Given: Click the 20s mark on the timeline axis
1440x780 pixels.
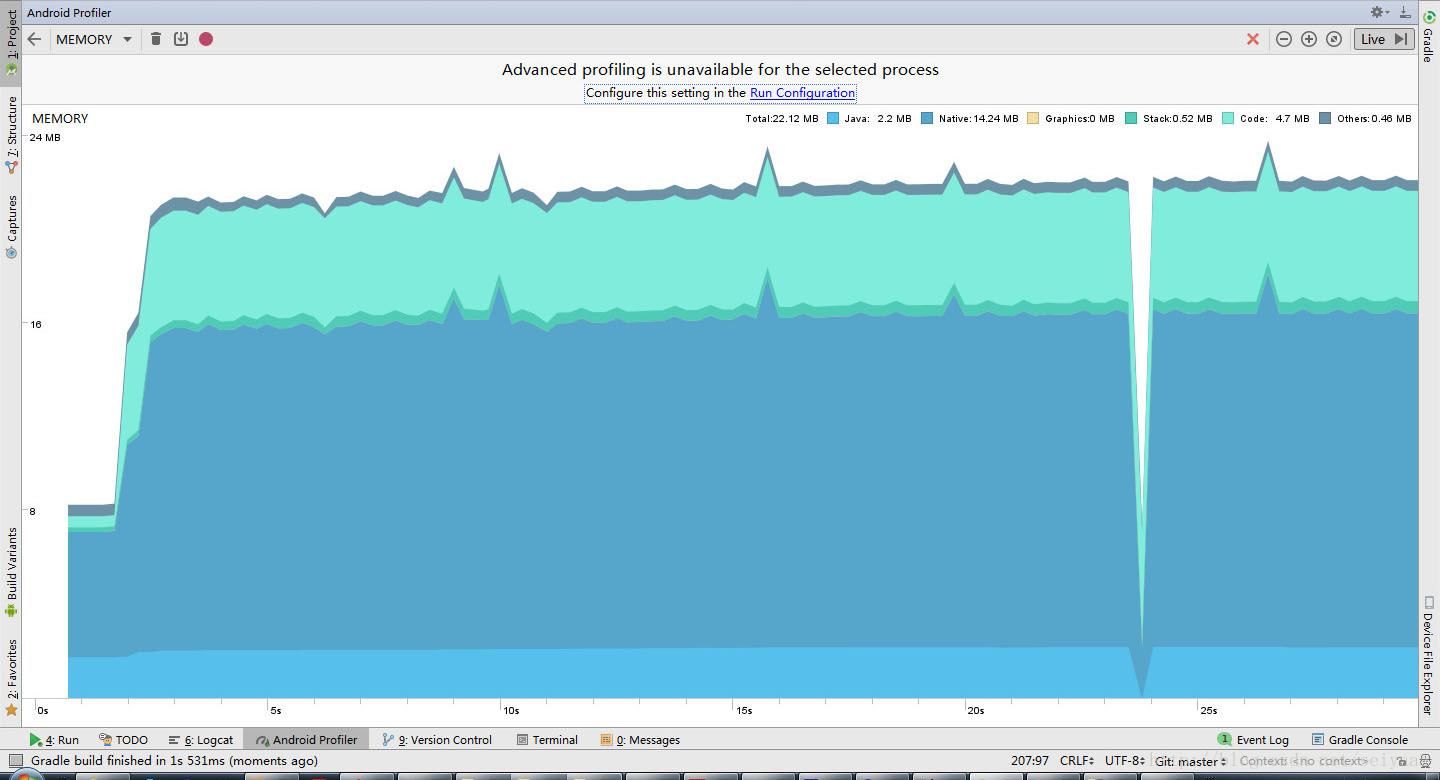Looking at the screenshot, I should point(976,710).
